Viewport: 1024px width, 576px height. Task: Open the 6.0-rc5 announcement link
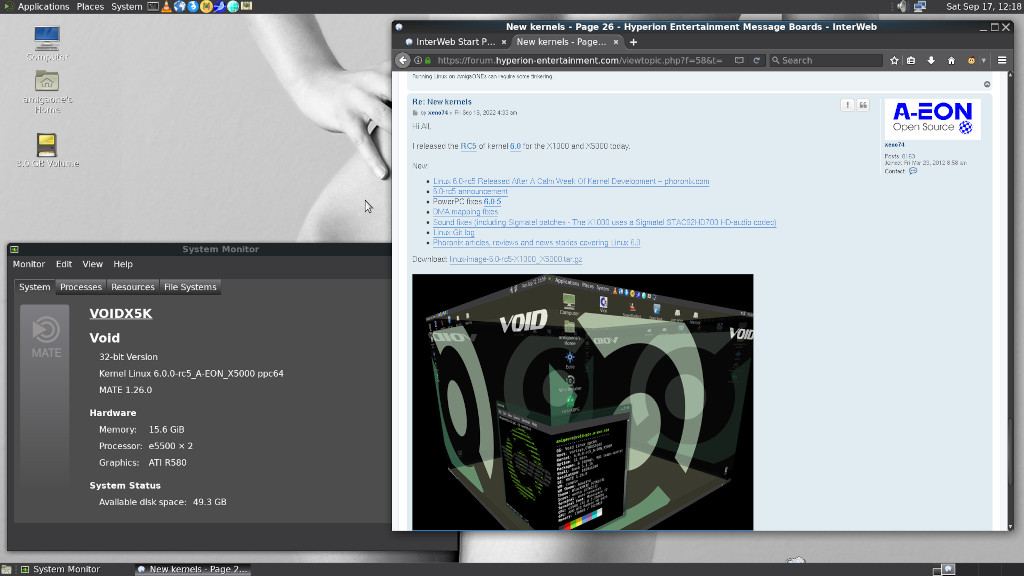click(470, 191)
